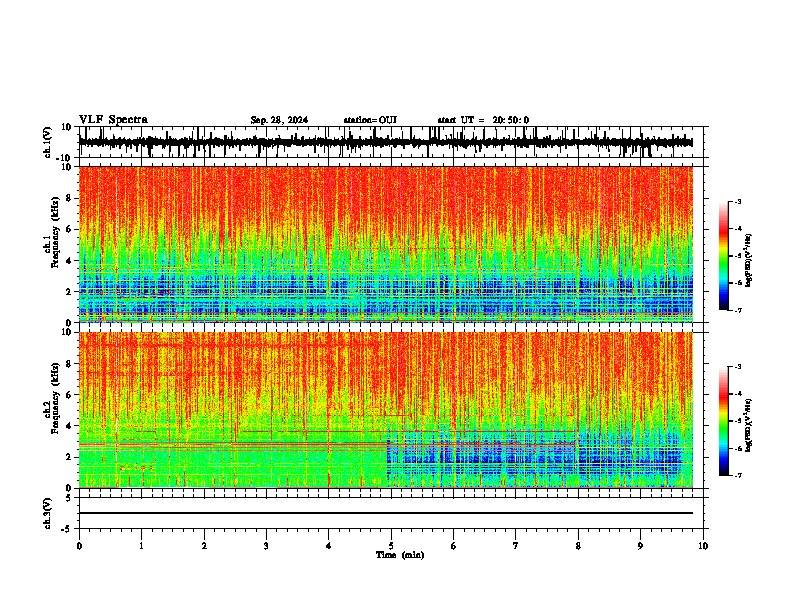Click the ch.2 spectrogram color scale bar
Viewport: 792px width, 612px height.
(724, 421)
